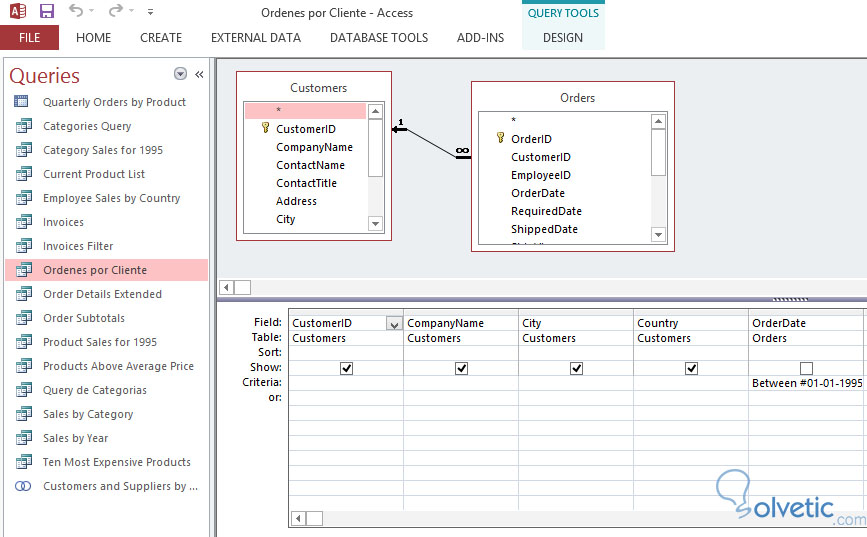The image size is (867, 537).
Task: Undo the last action
Action: pos(76,11)
